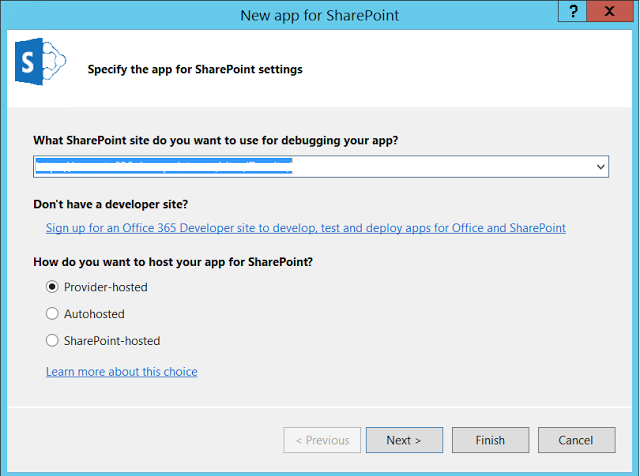Screen dimensions: 640x476
Task: Open the Learn more about this choice link
Action: click(122, 371)
